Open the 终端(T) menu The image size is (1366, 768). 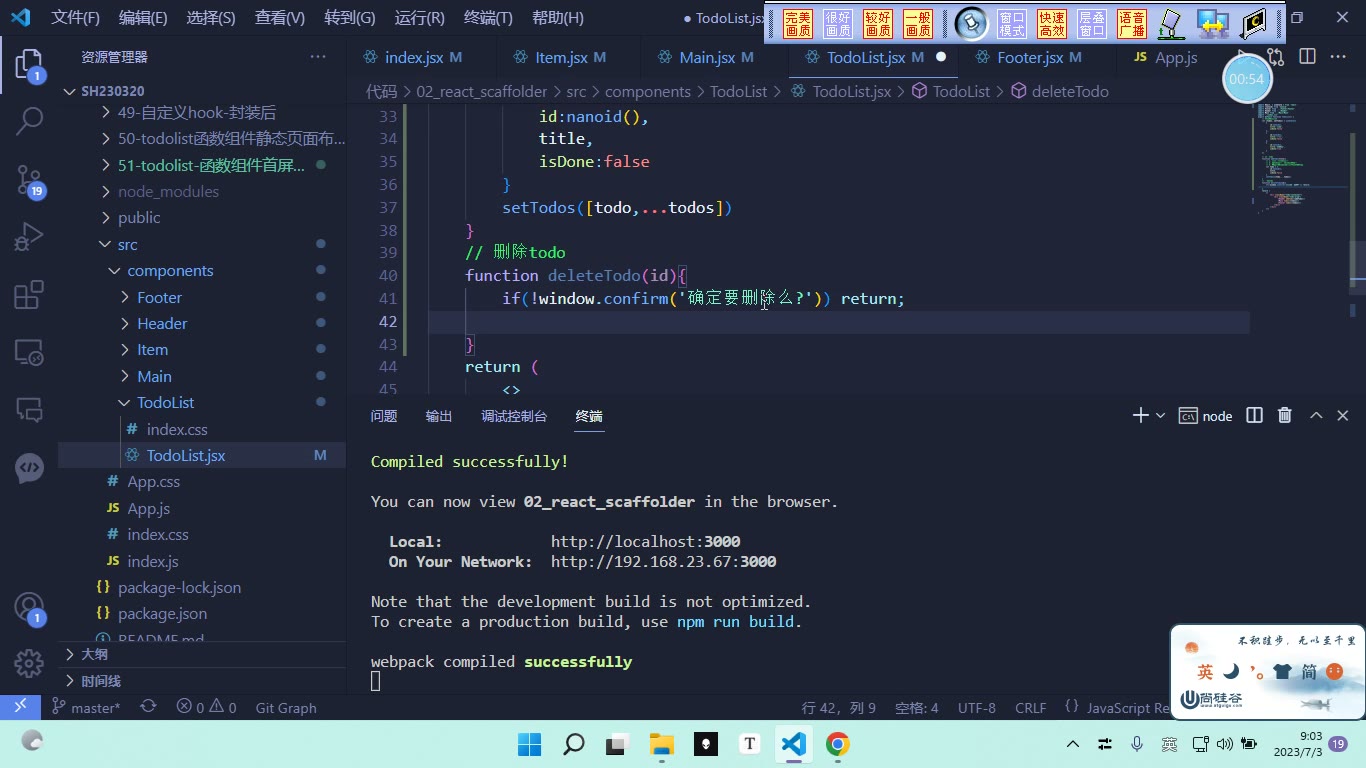click(x=488, y=18)
